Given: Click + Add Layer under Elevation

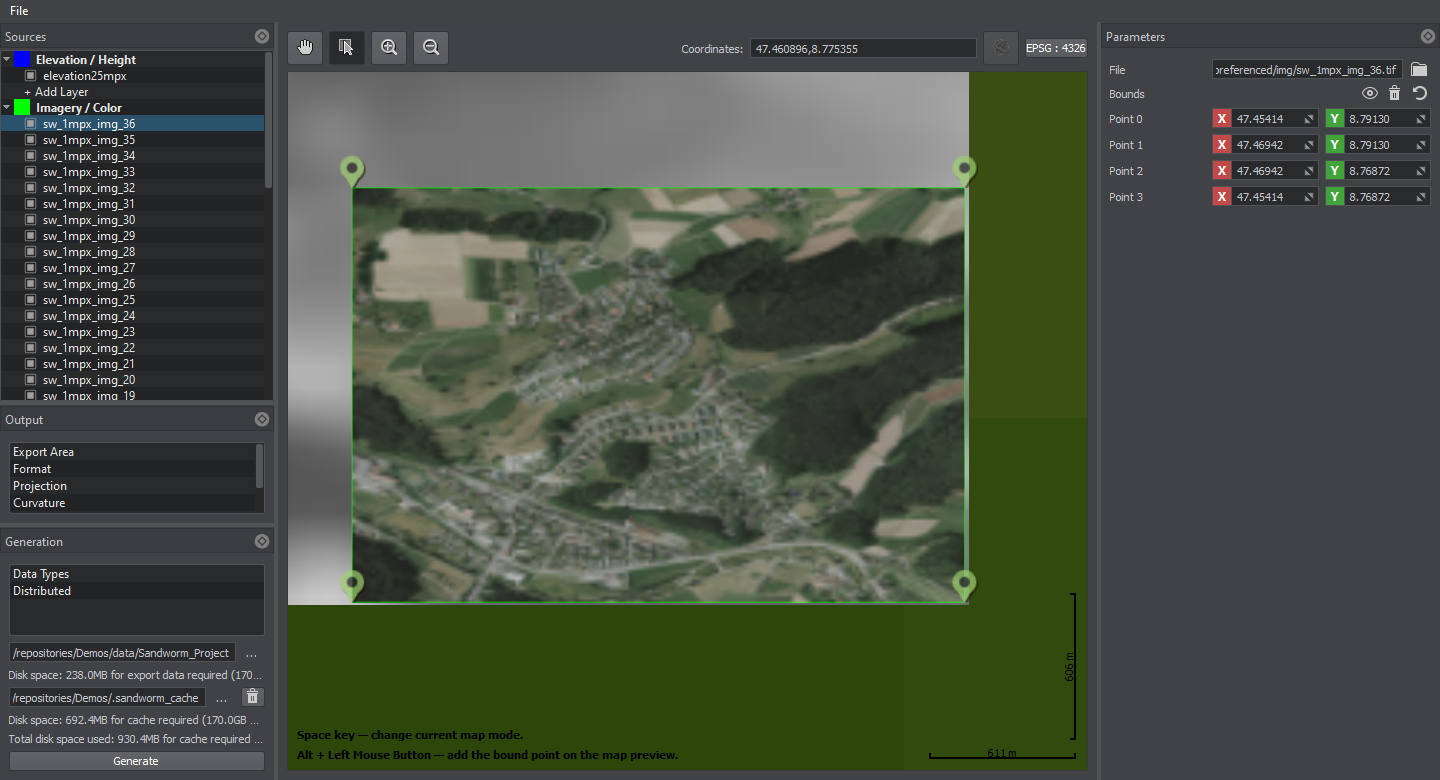Looking at the screenshot, I should [x=56, y=91].
